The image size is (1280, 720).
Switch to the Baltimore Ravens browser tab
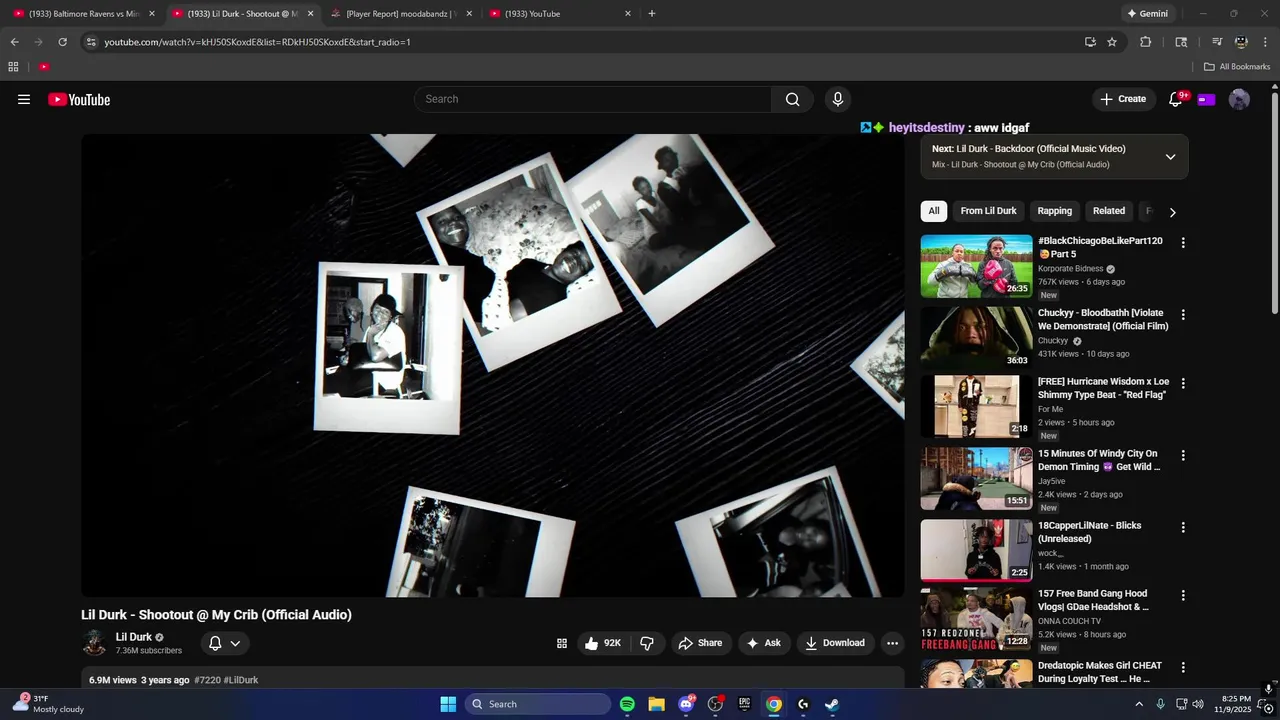click(x=84, y=14)
